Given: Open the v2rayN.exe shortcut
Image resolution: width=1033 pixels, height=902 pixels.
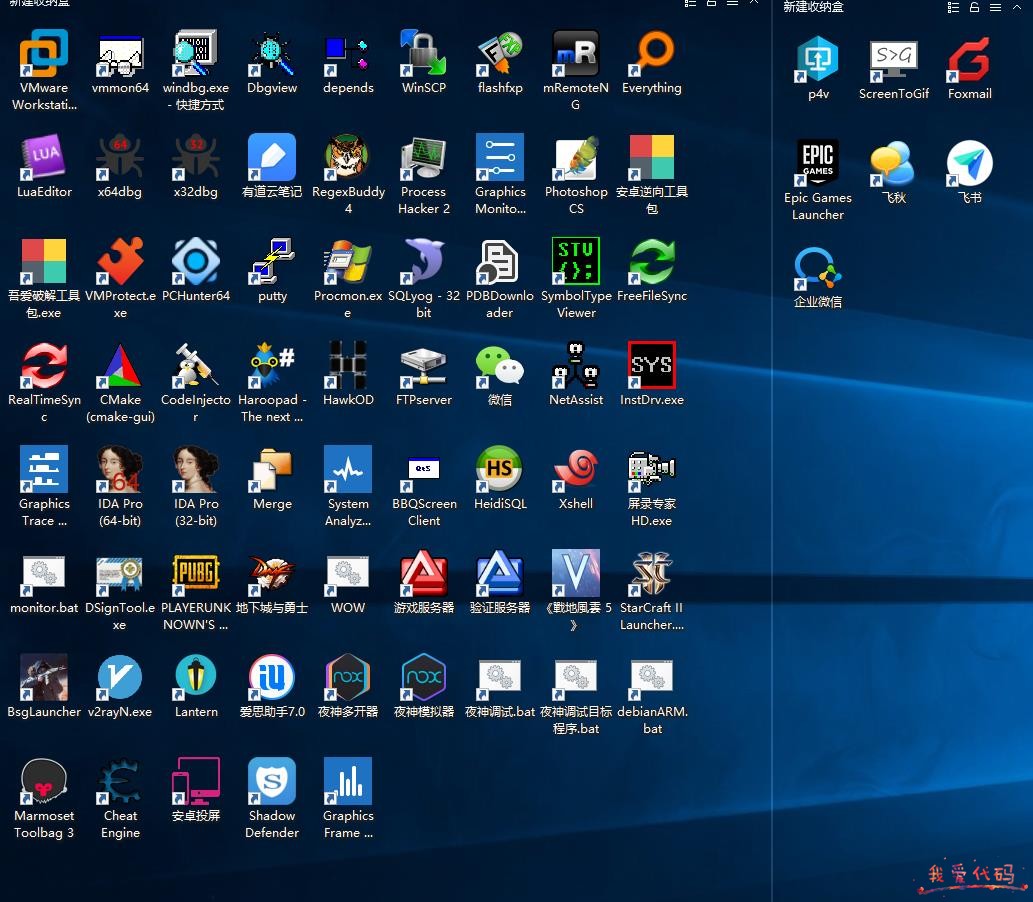Looking at the screenshot, I should pos(120,677).
